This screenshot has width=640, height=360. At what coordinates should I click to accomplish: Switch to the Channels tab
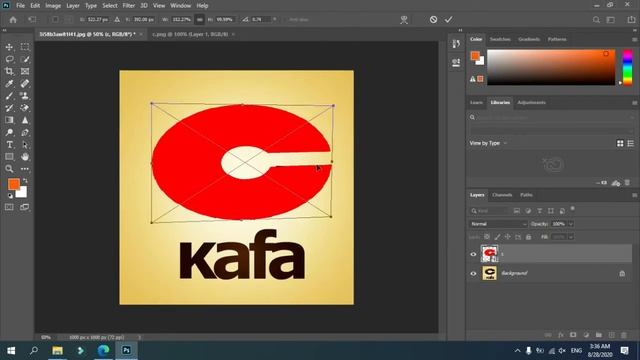click(502, 195)
